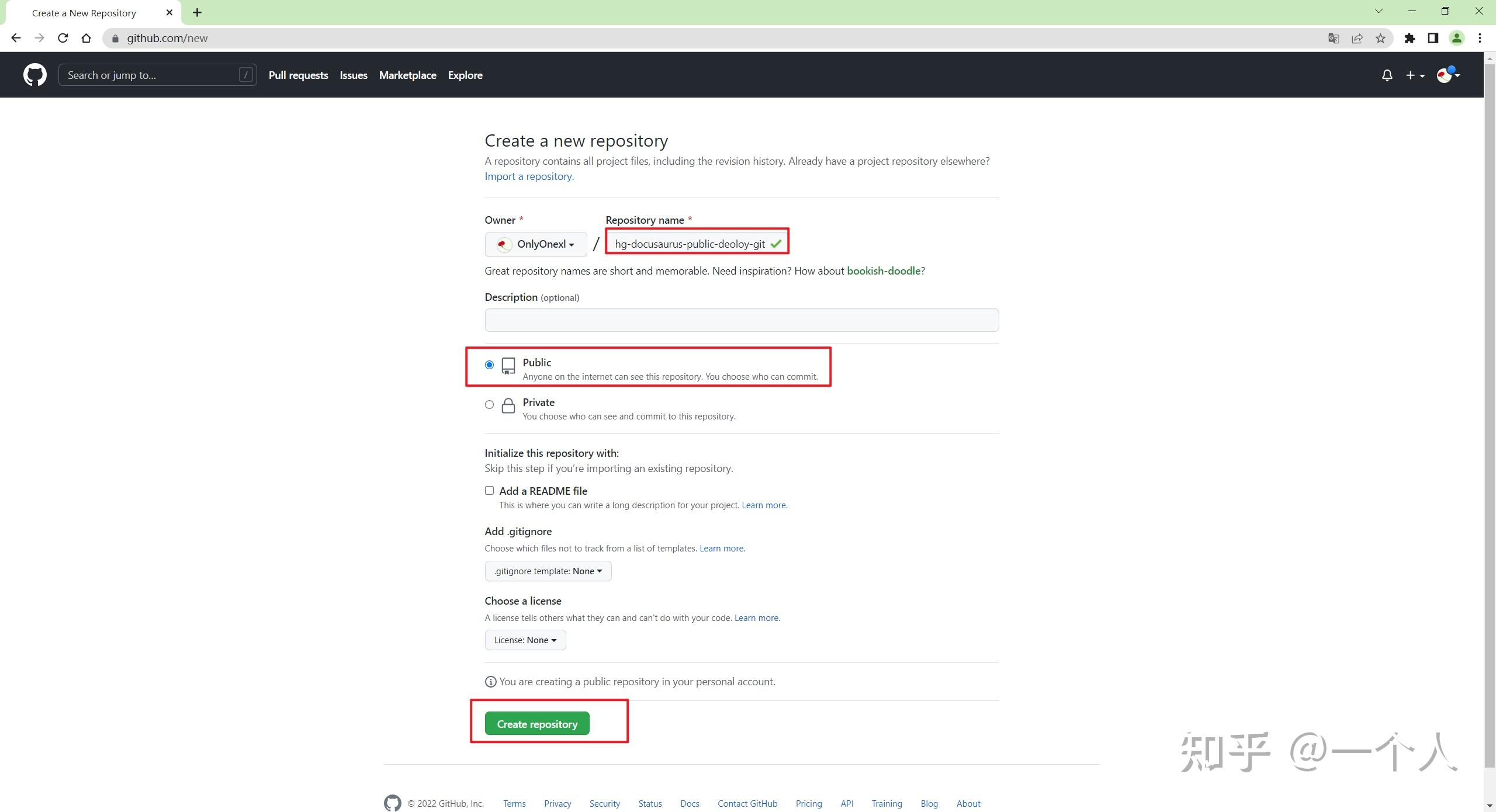Image resolution: width=1496 pixels, height=812 pixels.
Task: Open the share page icon in address bar
Action: coord(1357,39)
